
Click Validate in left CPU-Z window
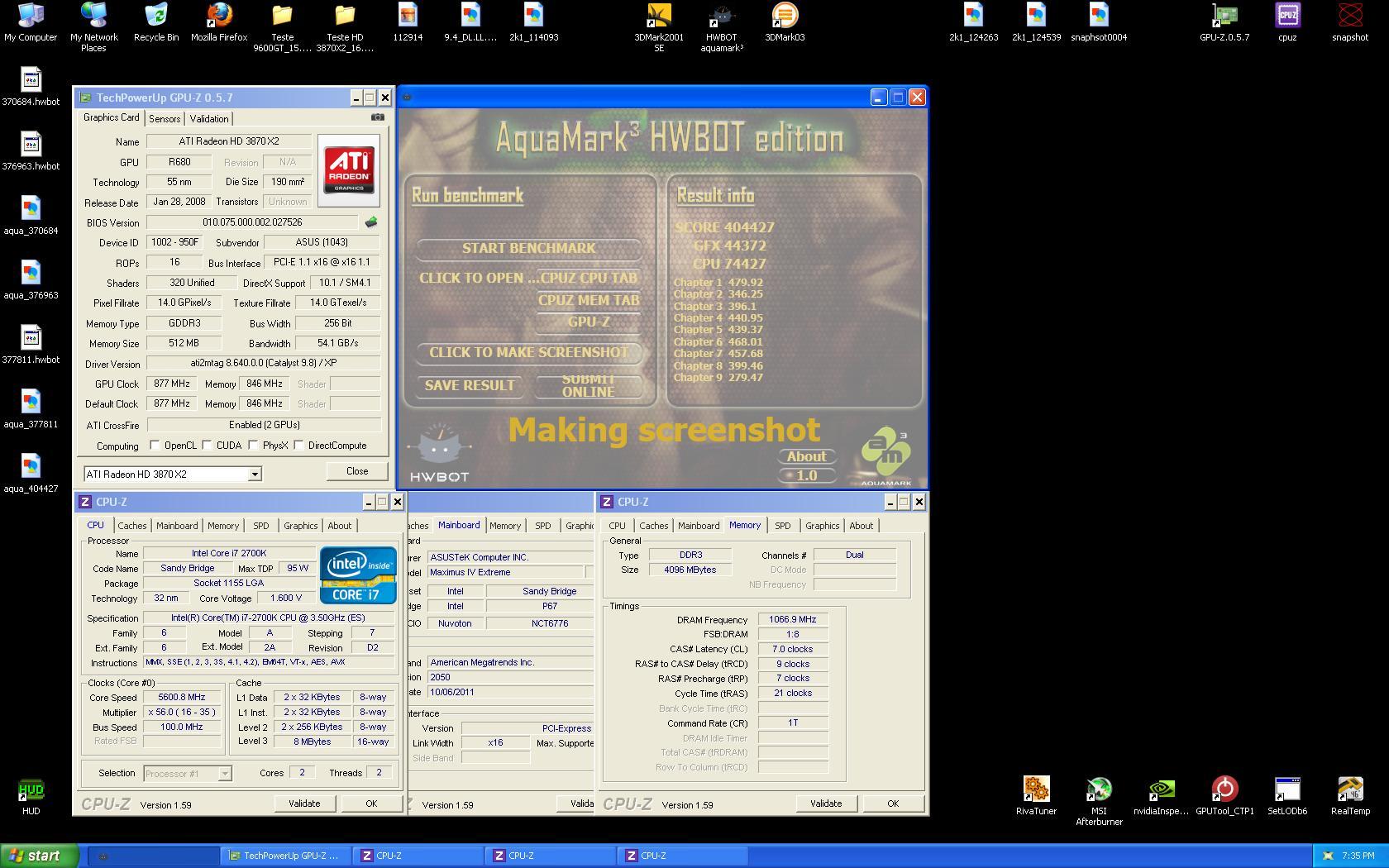303,804
